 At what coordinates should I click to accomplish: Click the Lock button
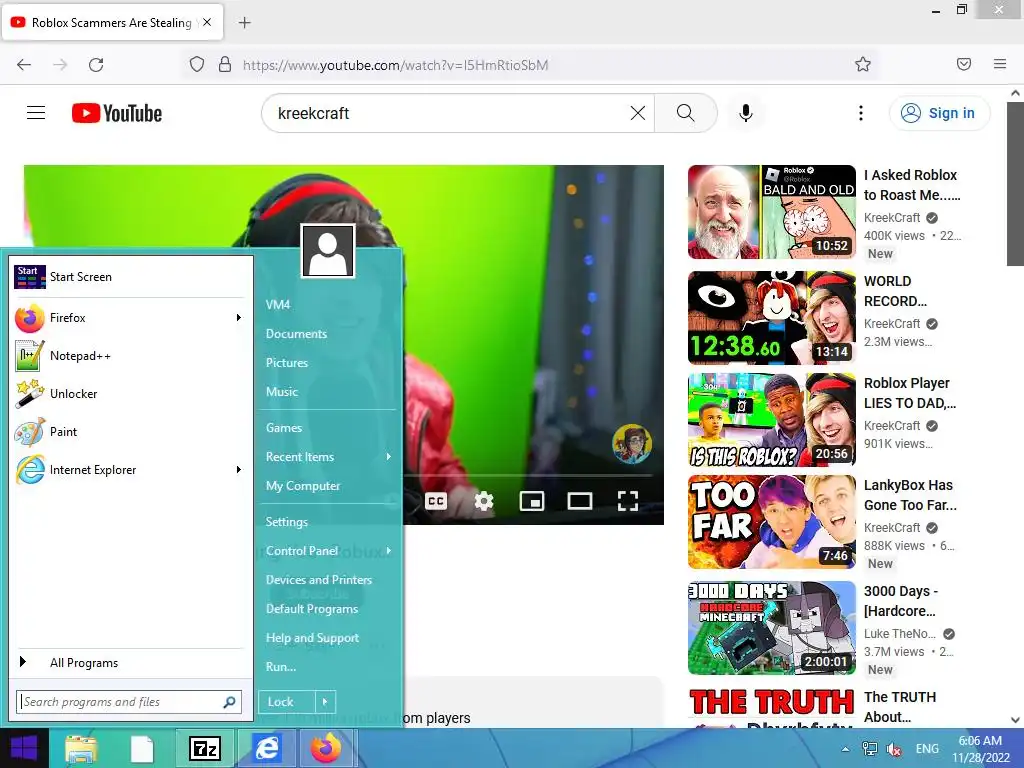[287, 702]
